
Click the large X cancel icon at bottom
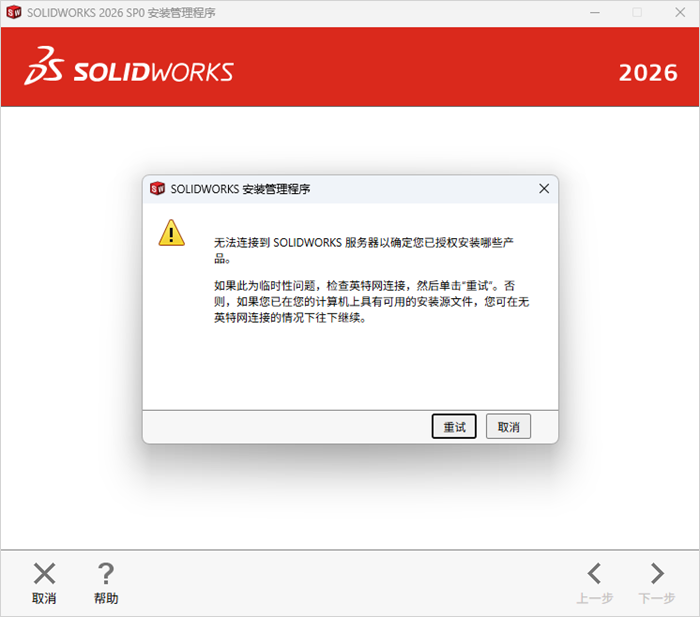click(x=44, y=573)
